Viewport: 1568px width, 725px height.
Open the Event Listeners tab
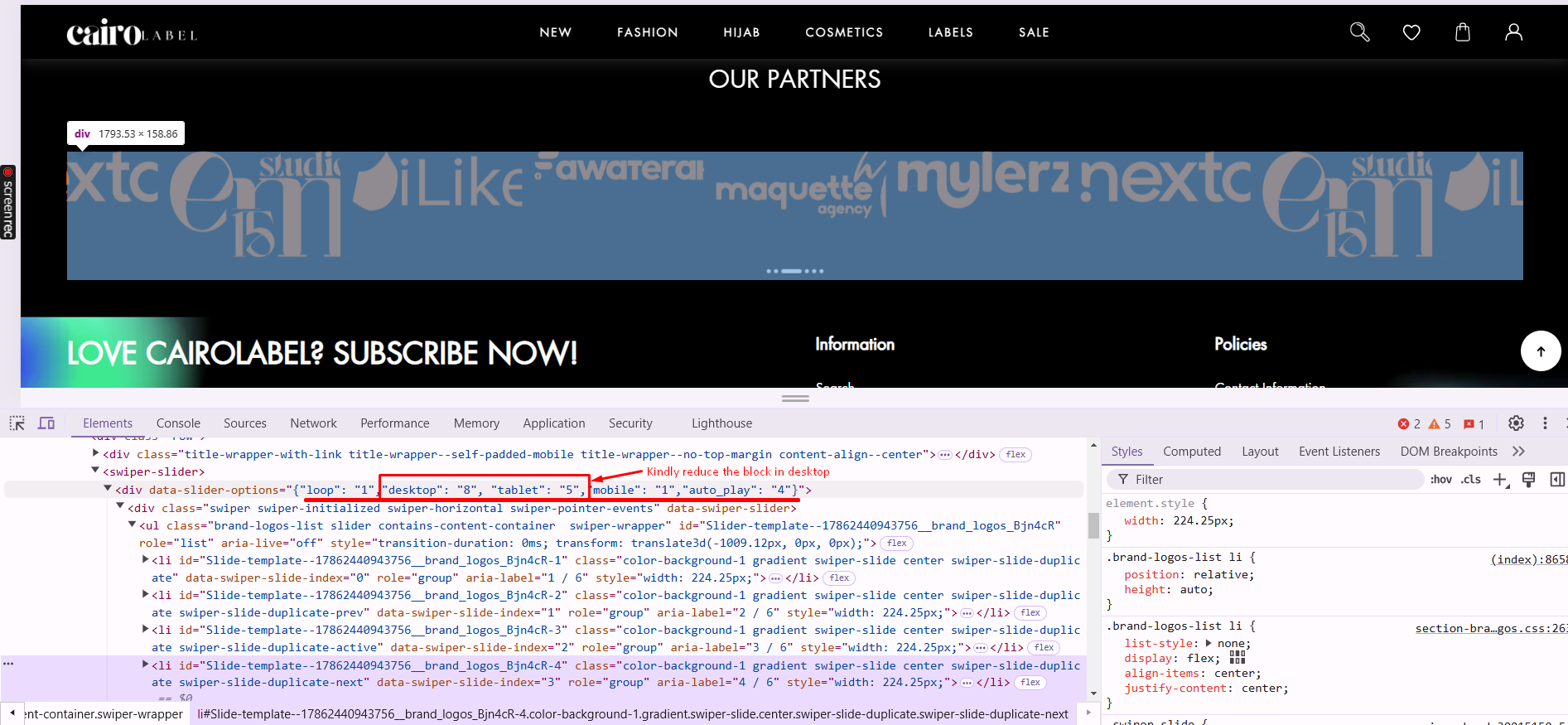click(1339, 452)
